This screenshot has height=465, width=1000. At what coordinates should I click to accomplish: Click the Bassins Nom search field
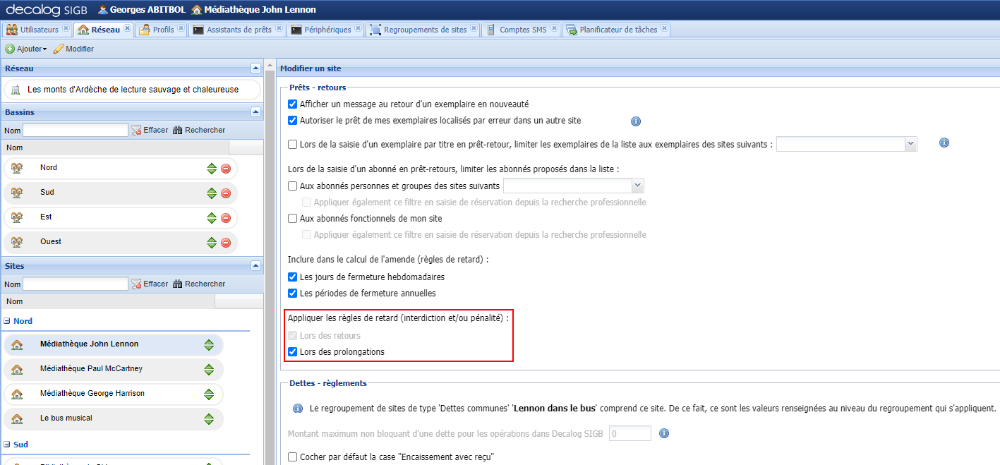pyautogui.click(x=75, y=130)
